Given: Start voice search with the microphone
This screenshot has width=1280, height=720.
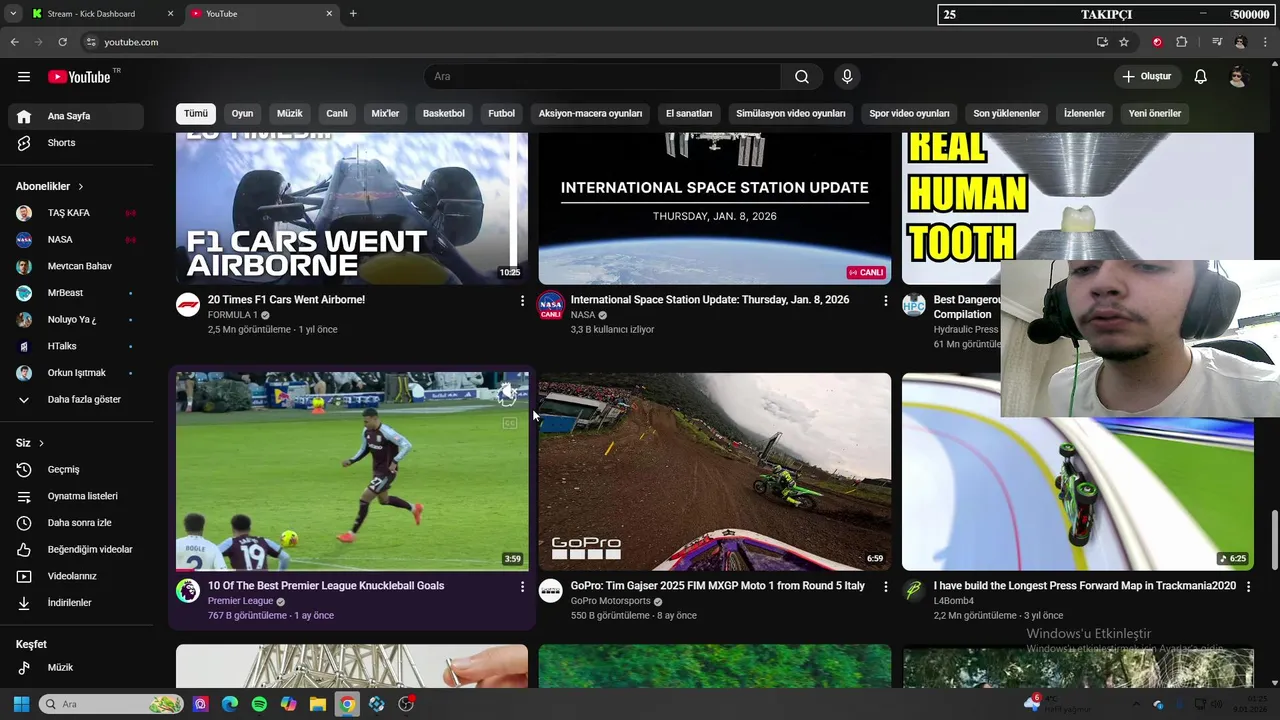Looking at the screenshot, I should [x=847, y=77].
